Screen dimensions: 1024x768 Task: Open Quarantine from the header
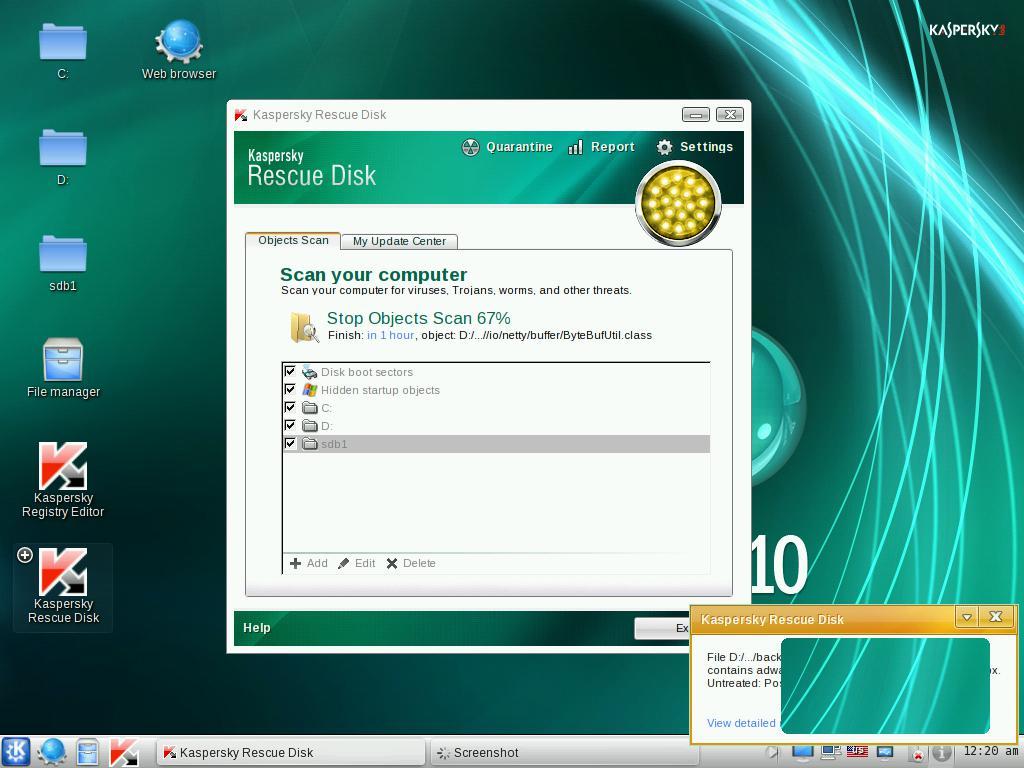click(507, 147)
